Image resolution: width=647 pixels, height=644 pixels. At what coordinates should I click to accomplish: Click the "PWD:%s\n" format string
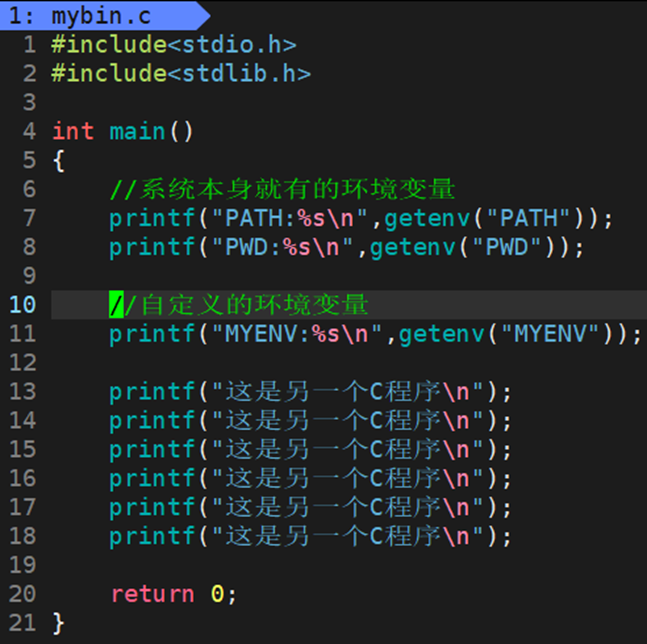(x=282, y=247)
